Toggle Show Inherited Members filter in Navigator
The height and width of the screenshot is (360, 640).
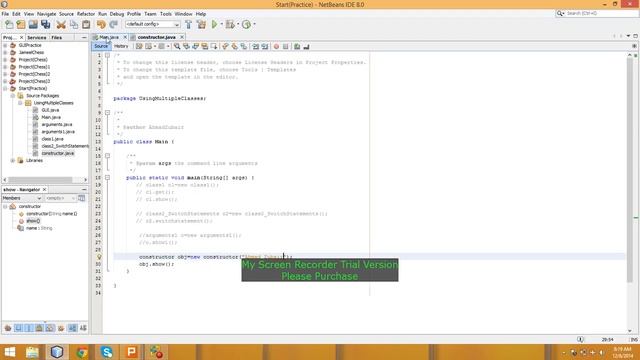tap(8, 328)
